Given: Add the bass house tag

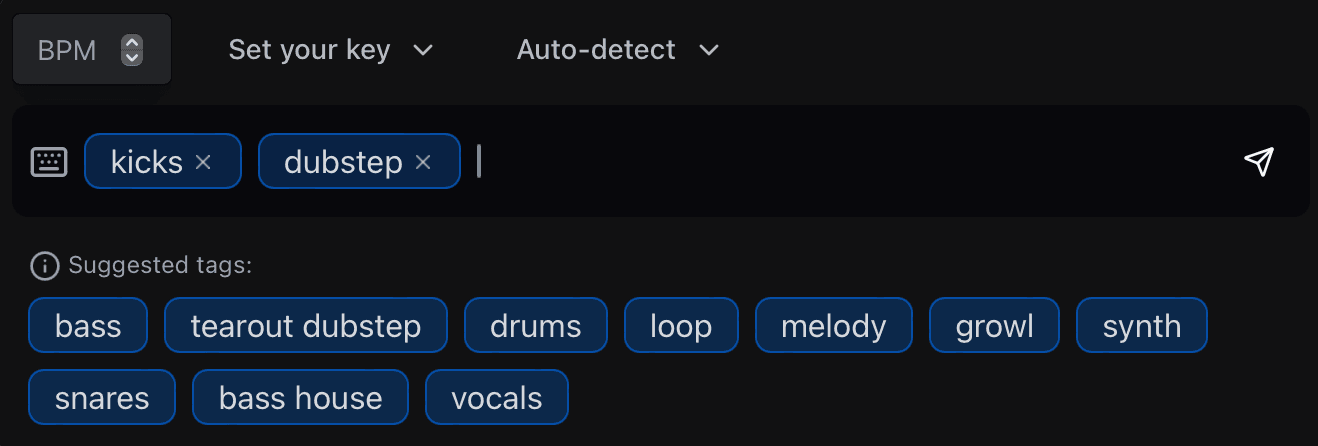Looking at the screenshot, I should 301,398.
